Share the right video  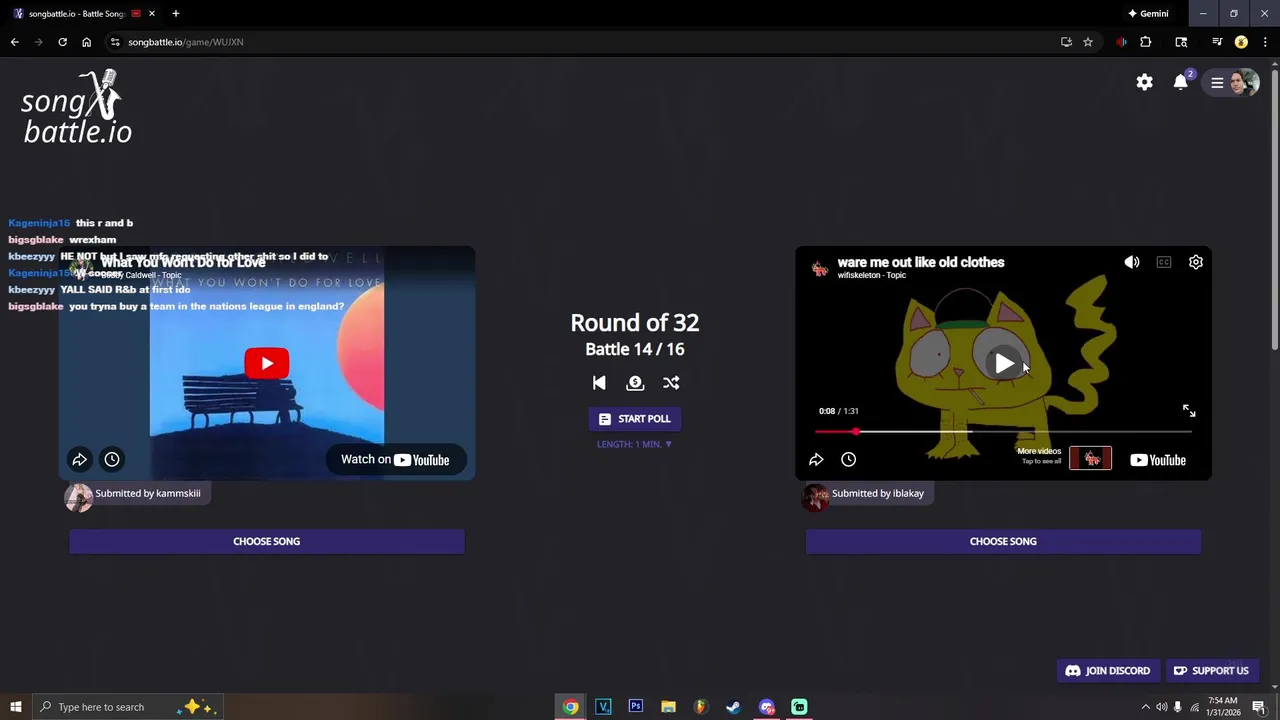click(816, 459)
